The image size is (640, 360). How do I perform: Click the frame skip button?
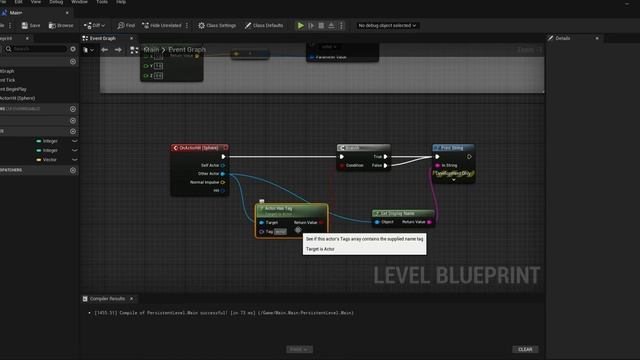point(311,25)
